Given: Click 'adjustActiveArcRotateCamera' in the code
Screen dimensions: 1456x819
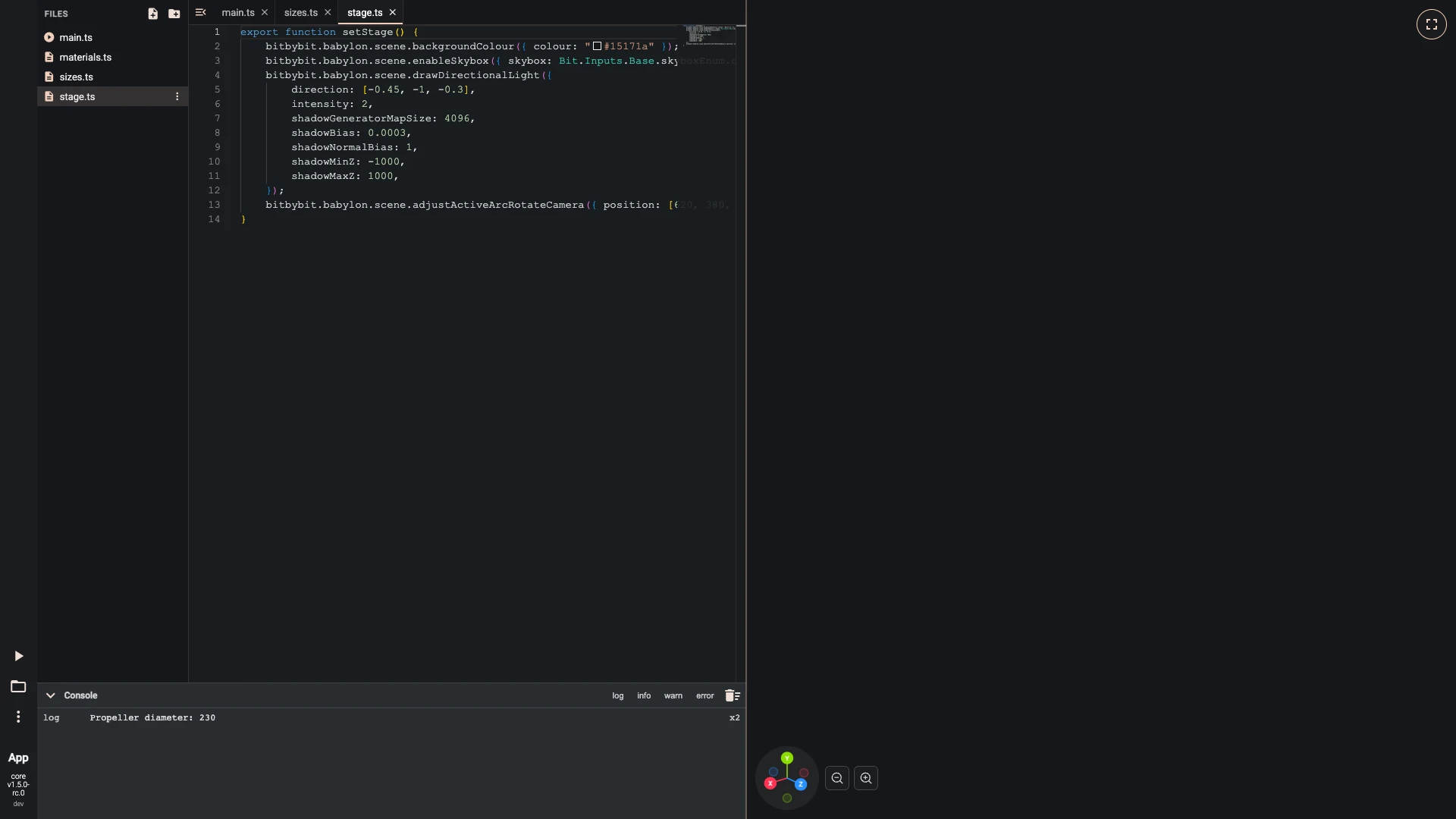Looking at the screenshot, I should point(498,205).
